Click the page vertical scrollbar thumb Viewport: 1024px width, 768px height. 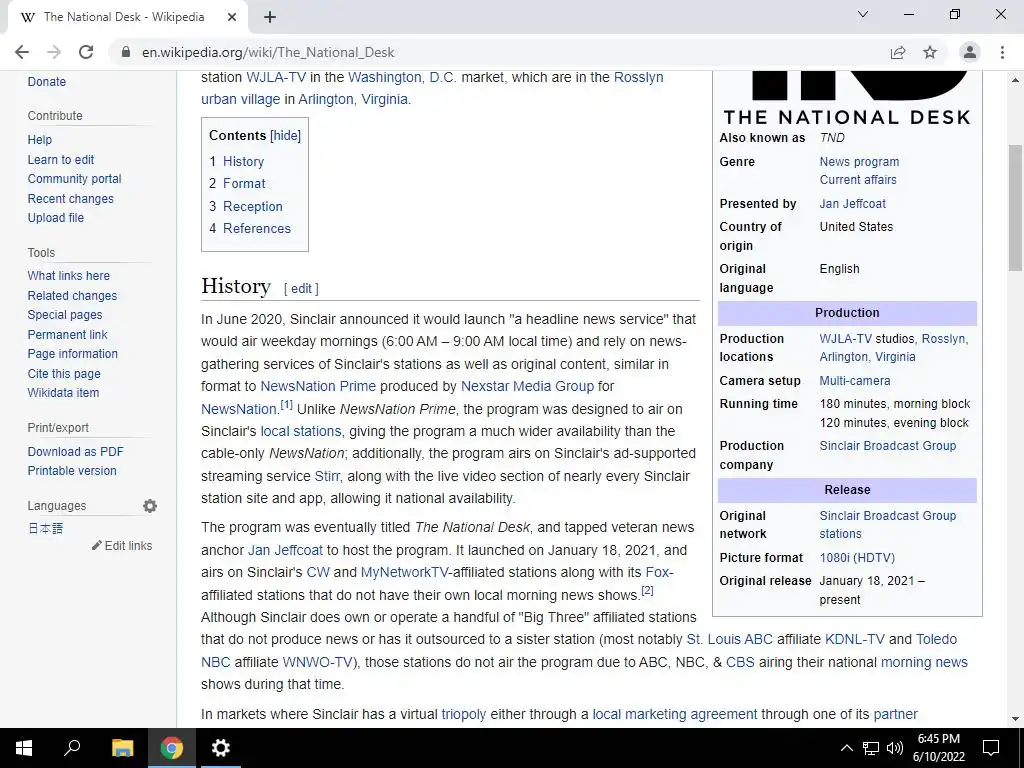[x=1015, y=208]
